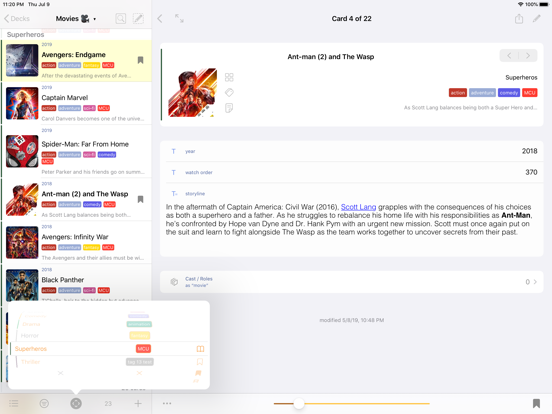
Task: Add a new card with plus
Action: (x=138, y=403)
